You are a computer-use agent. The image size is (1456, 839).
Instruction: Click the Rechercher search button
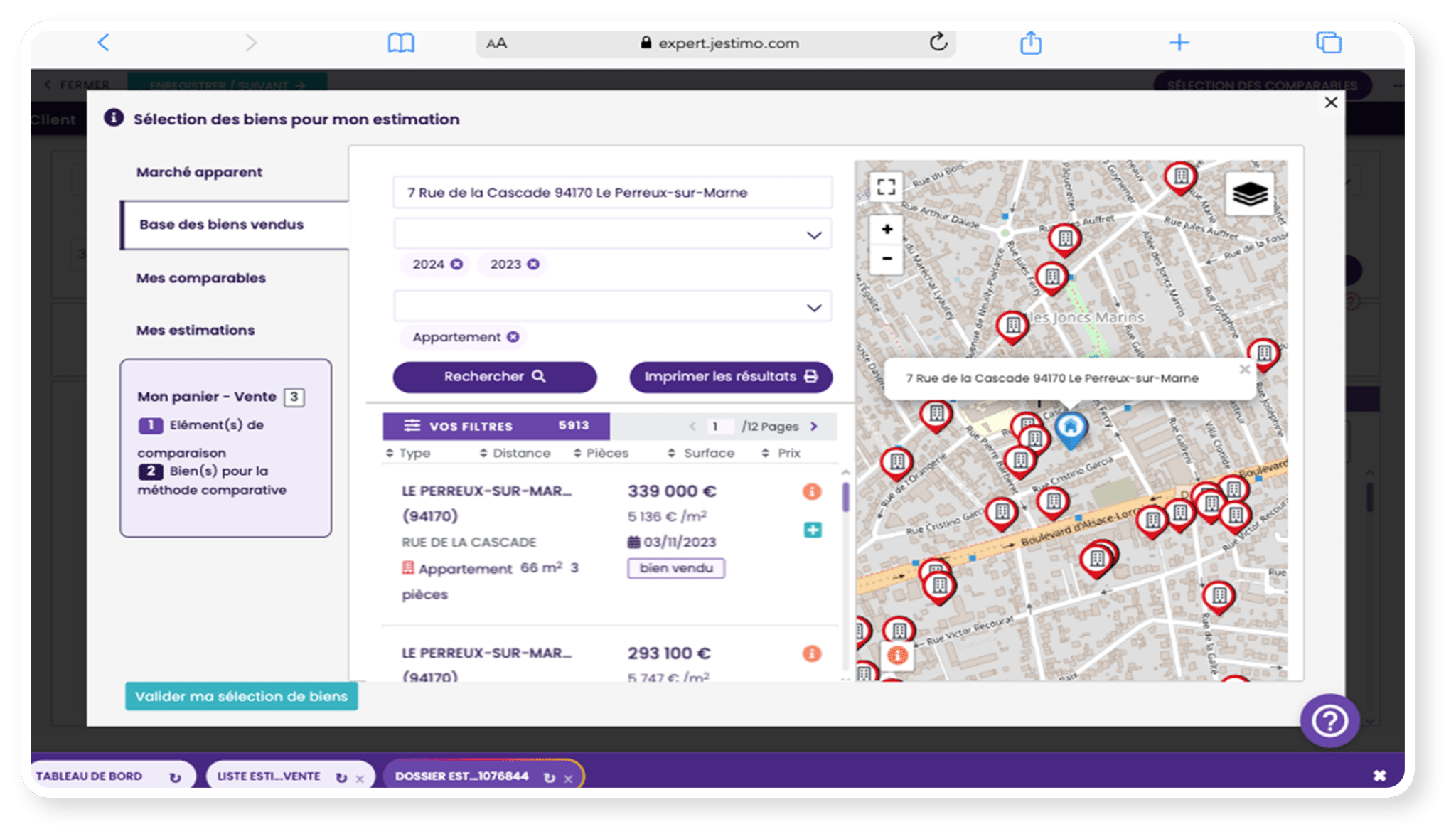coord(494,376)
